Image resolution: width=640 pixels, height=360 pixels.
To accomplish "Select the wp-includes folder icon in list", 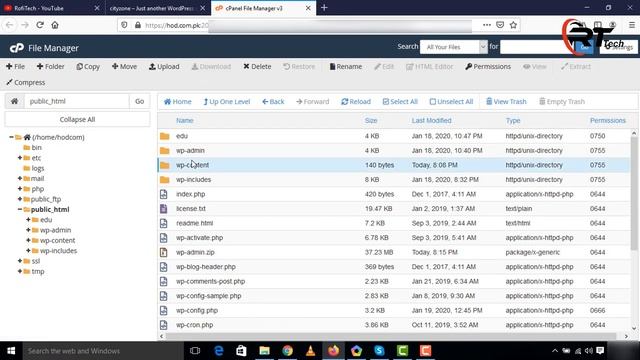I will (164, 180).
